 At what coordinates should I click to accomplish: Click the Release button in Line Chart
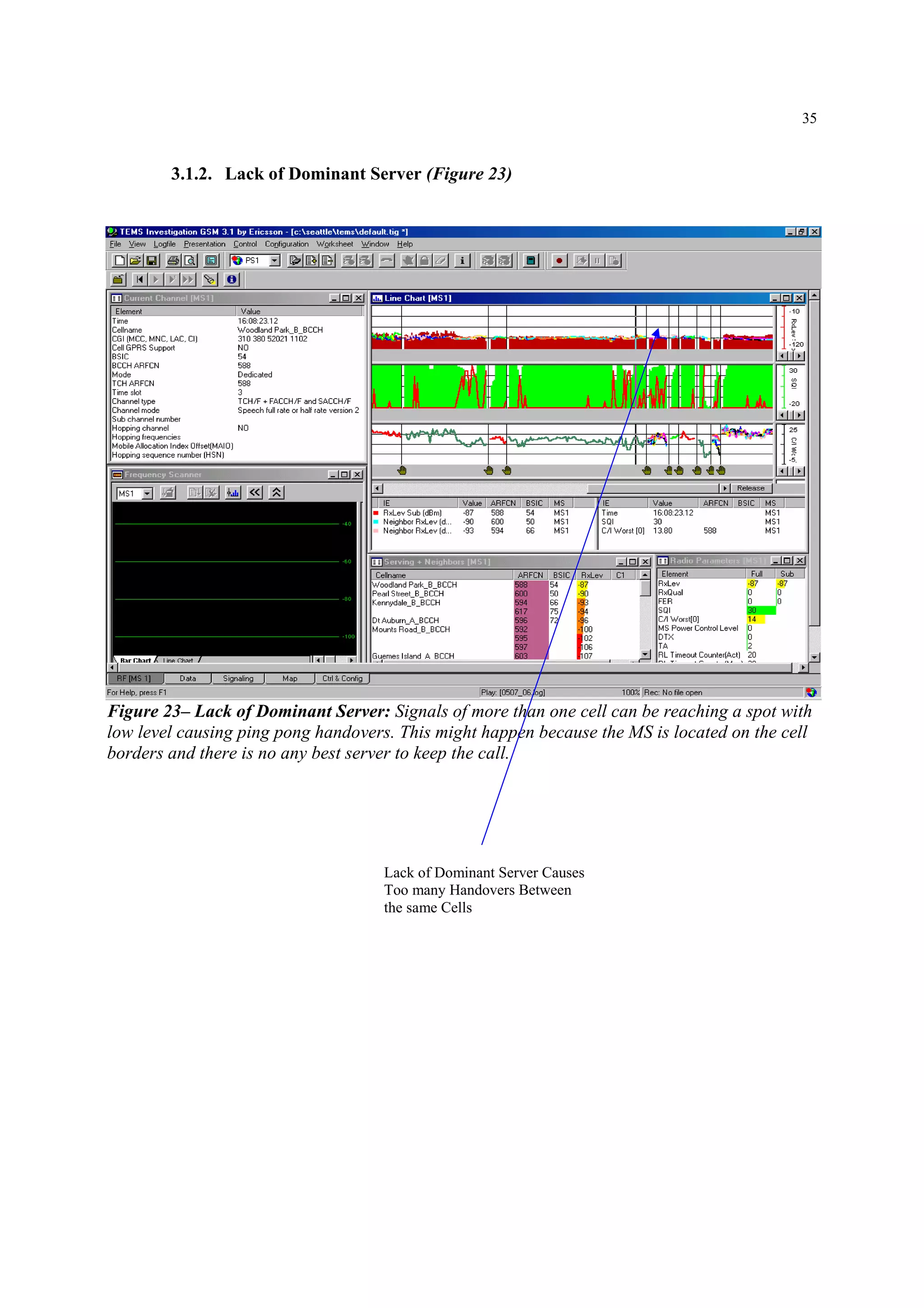750,488
